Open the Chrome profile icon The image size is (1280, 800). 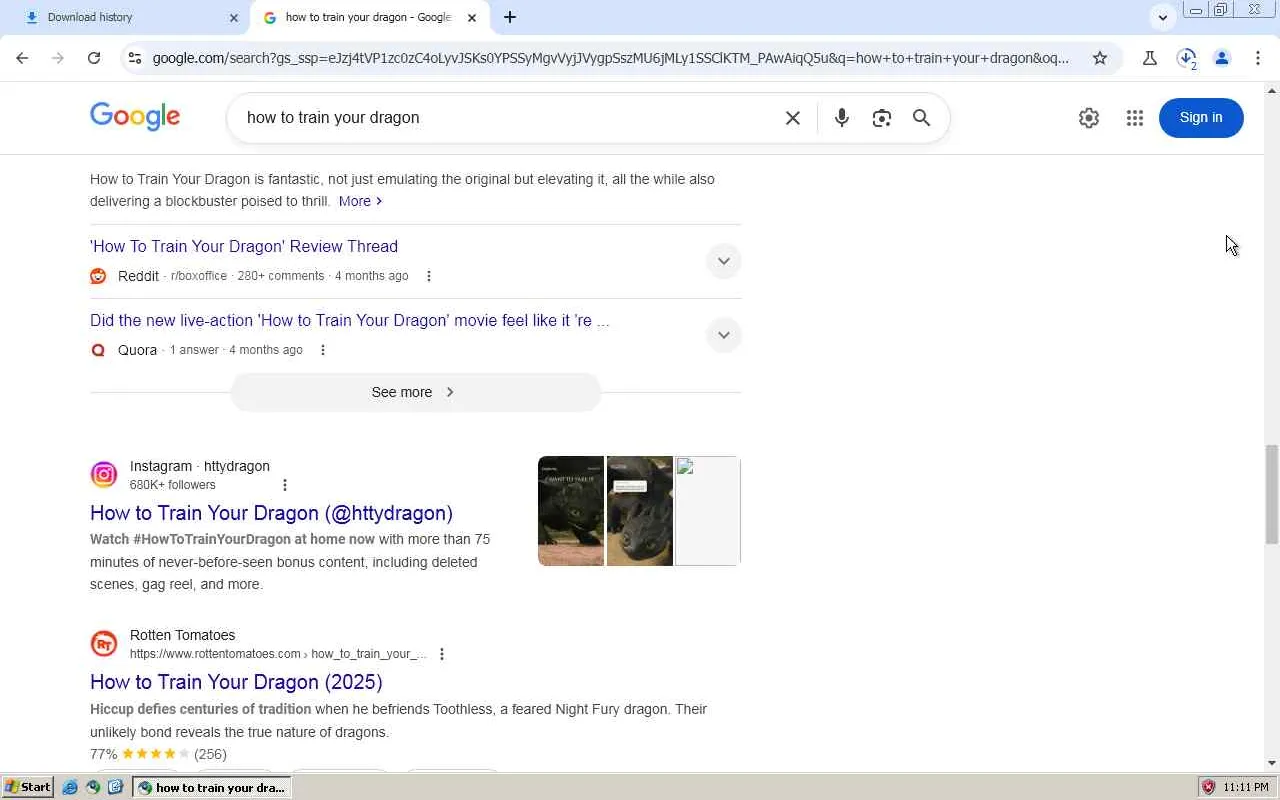click(1222, 58)
